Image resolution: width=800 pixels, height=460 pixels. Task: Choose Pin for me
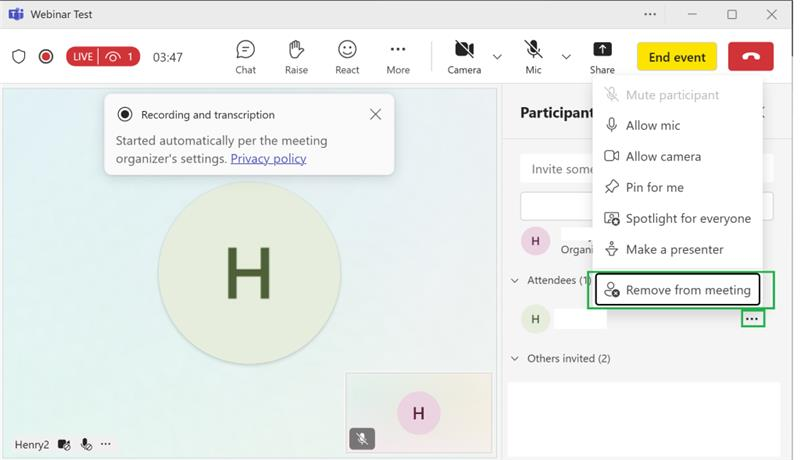click(678, 187)
